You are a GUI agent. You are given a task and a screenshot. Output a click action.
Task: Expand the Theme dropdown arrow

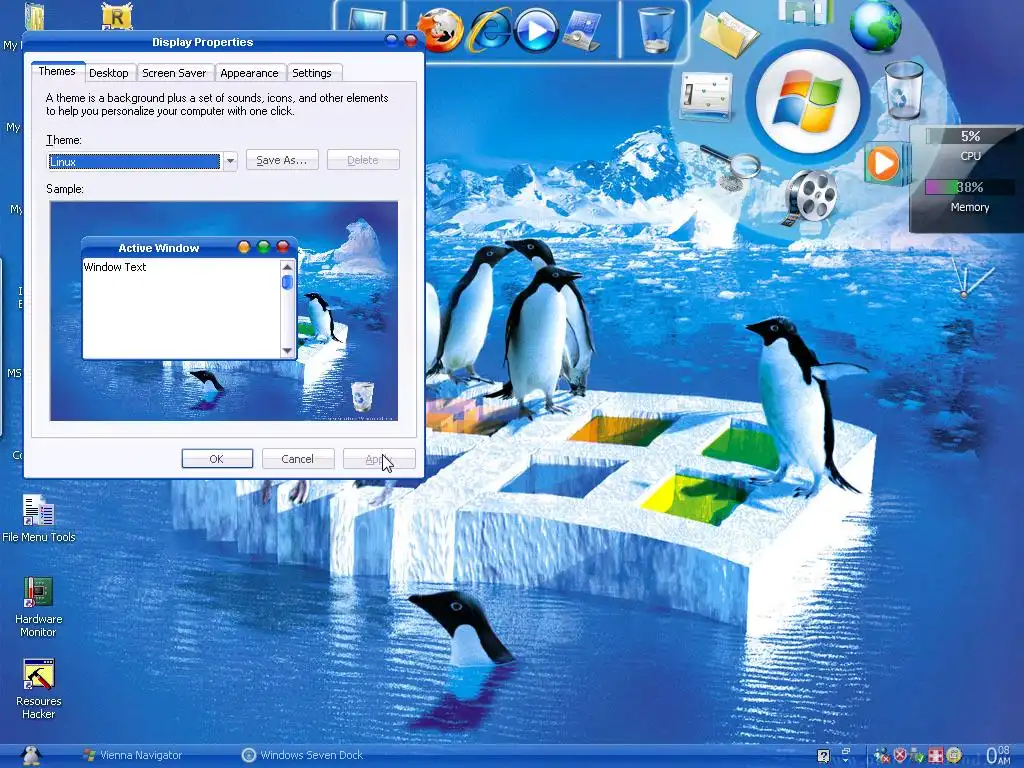click(230, 161)
